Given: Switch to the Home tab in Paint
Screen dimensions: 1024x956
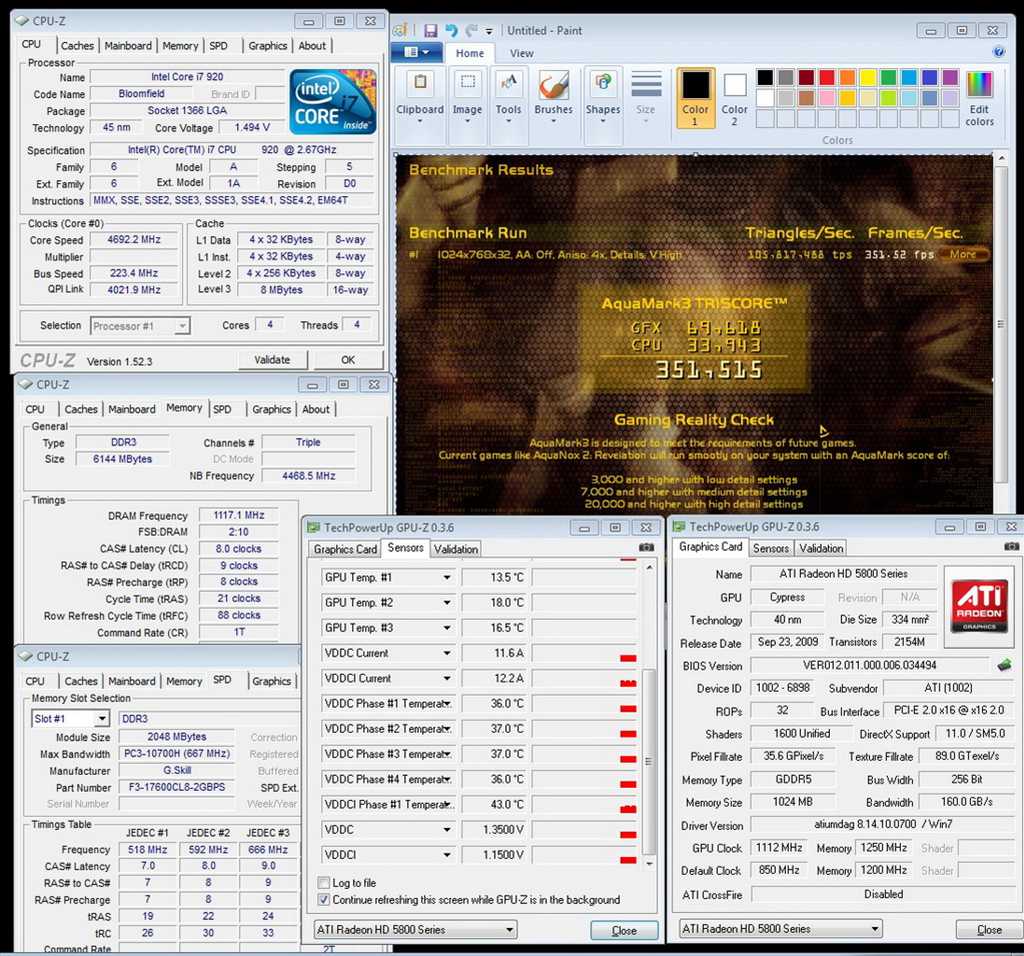Looking at the screenshot, I should (x=470, y=53).
